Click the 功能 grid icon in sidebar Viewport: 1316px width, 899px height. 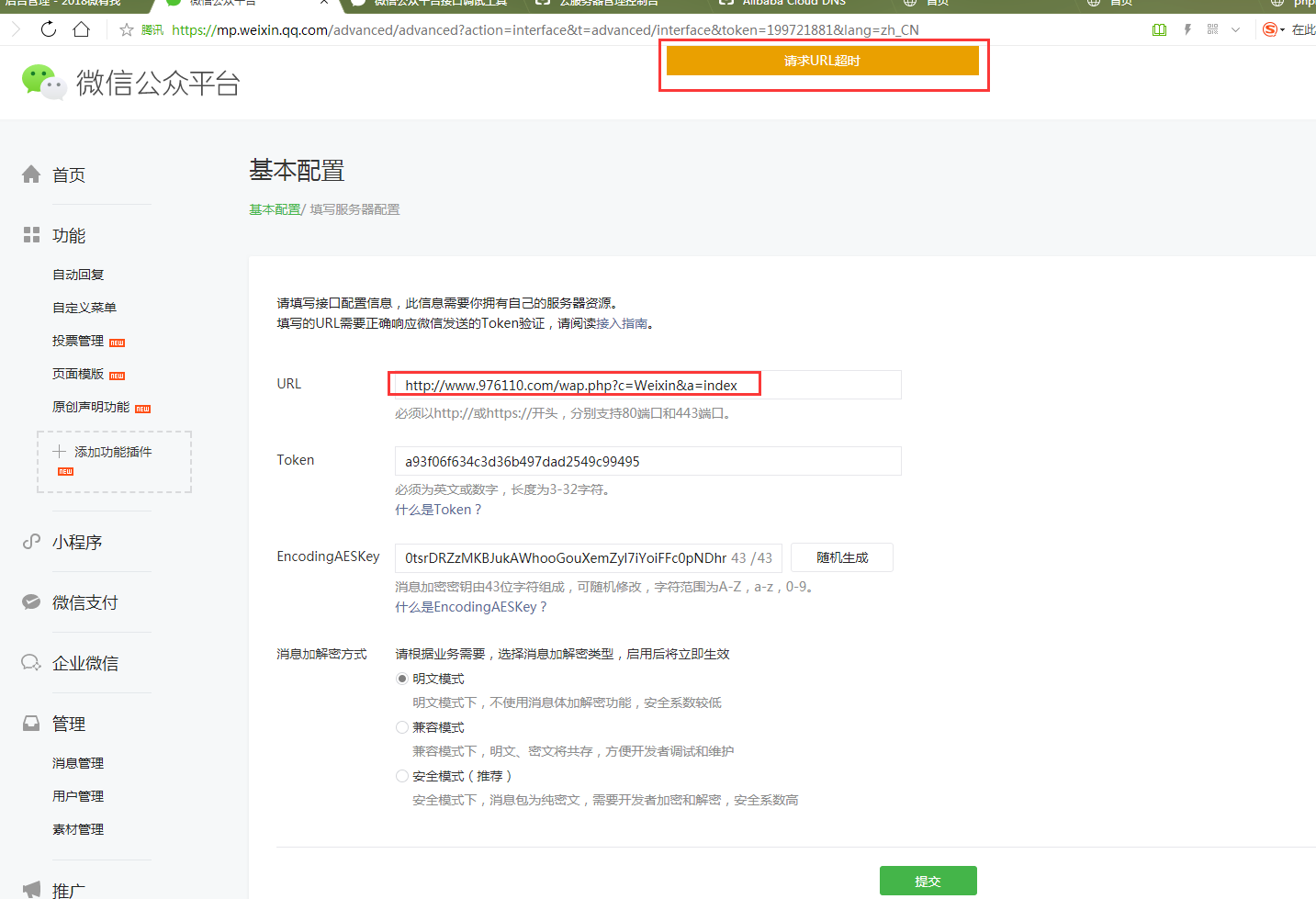coord(31,235)
